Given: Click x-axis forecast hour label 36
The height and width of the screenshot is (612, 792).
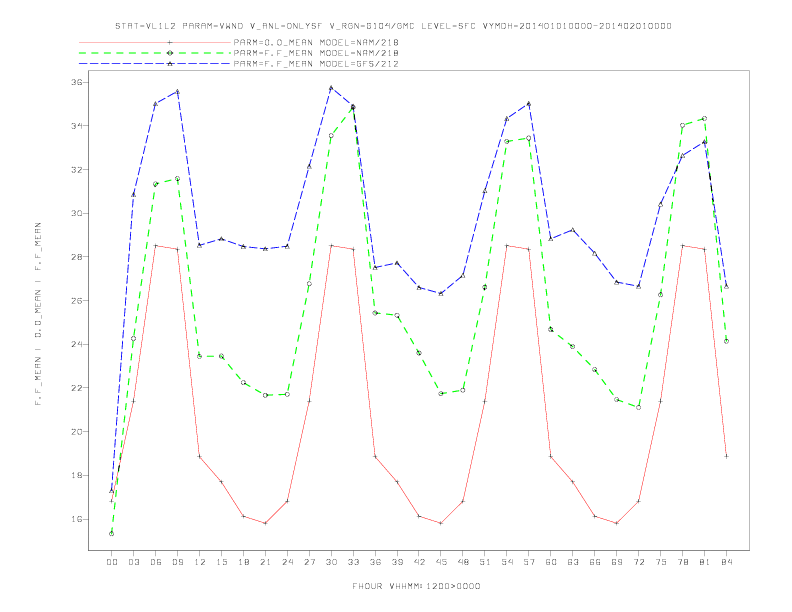Looking at the screenshot, I should tap(375, 562).
